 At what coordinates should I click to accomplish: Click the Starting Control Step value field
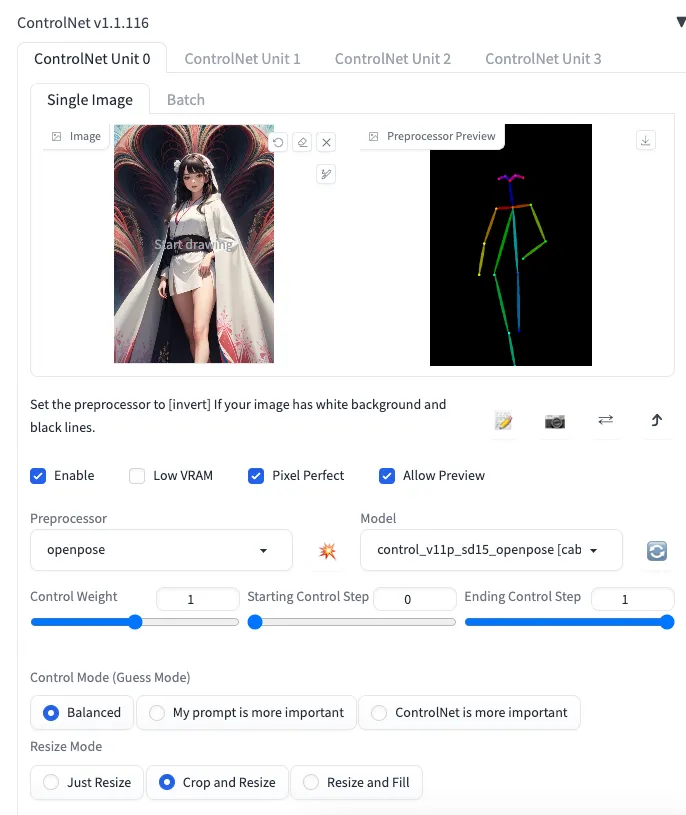click(x=415, y=599)
